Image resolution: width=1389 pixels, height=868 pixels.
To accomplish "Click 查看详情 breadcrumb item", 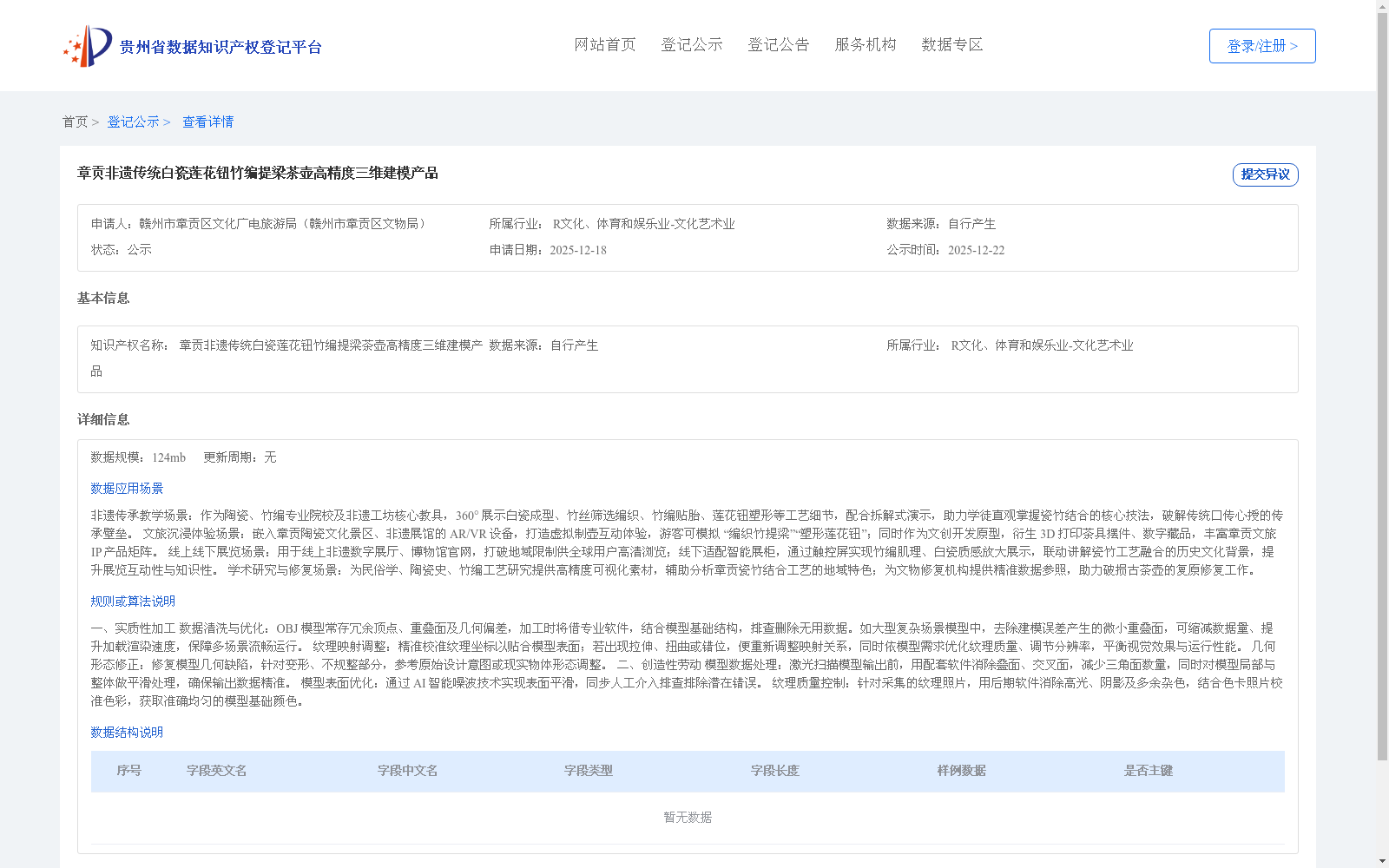I will coord(207,122).
